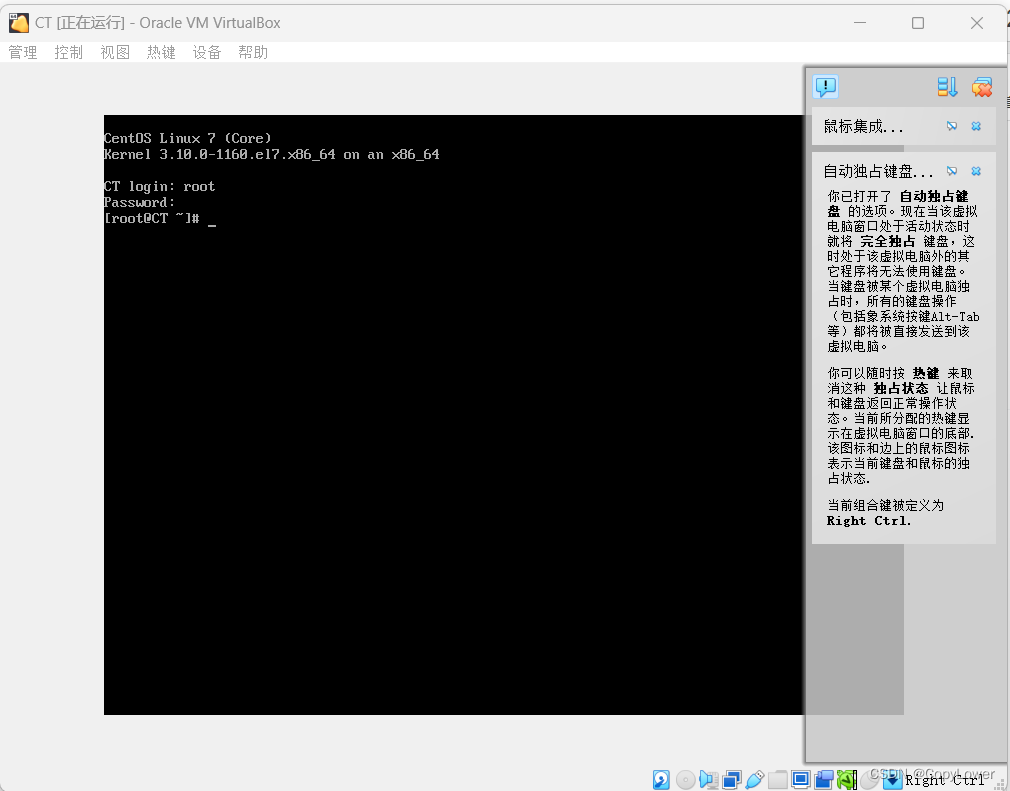Screen dimensions: 1010x791
Task: Open the 管理 menu
Action: 23,52
